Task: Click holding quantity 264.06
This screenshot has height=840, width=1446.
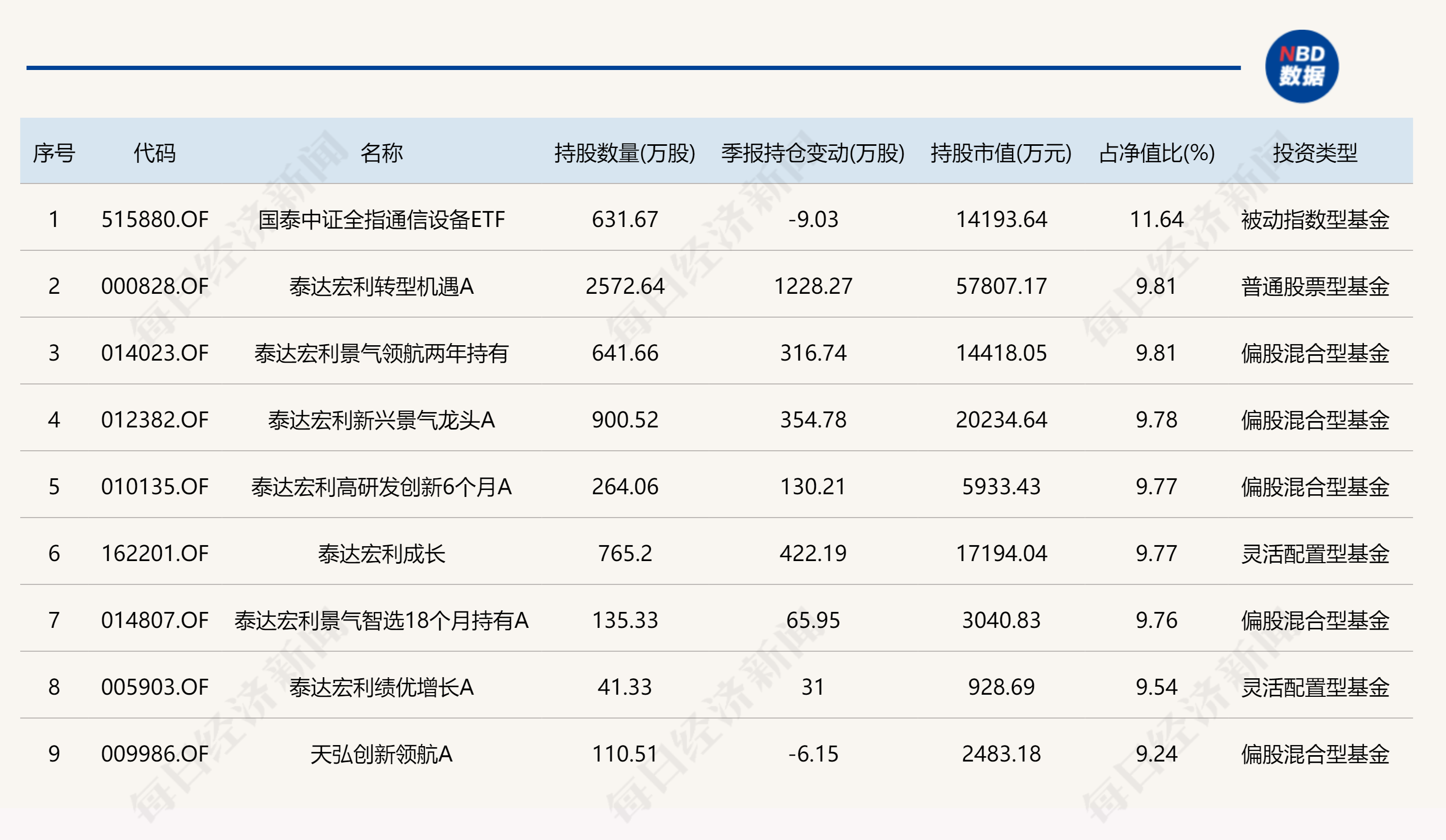Action: pyautogui.click(x=625, y=487)
